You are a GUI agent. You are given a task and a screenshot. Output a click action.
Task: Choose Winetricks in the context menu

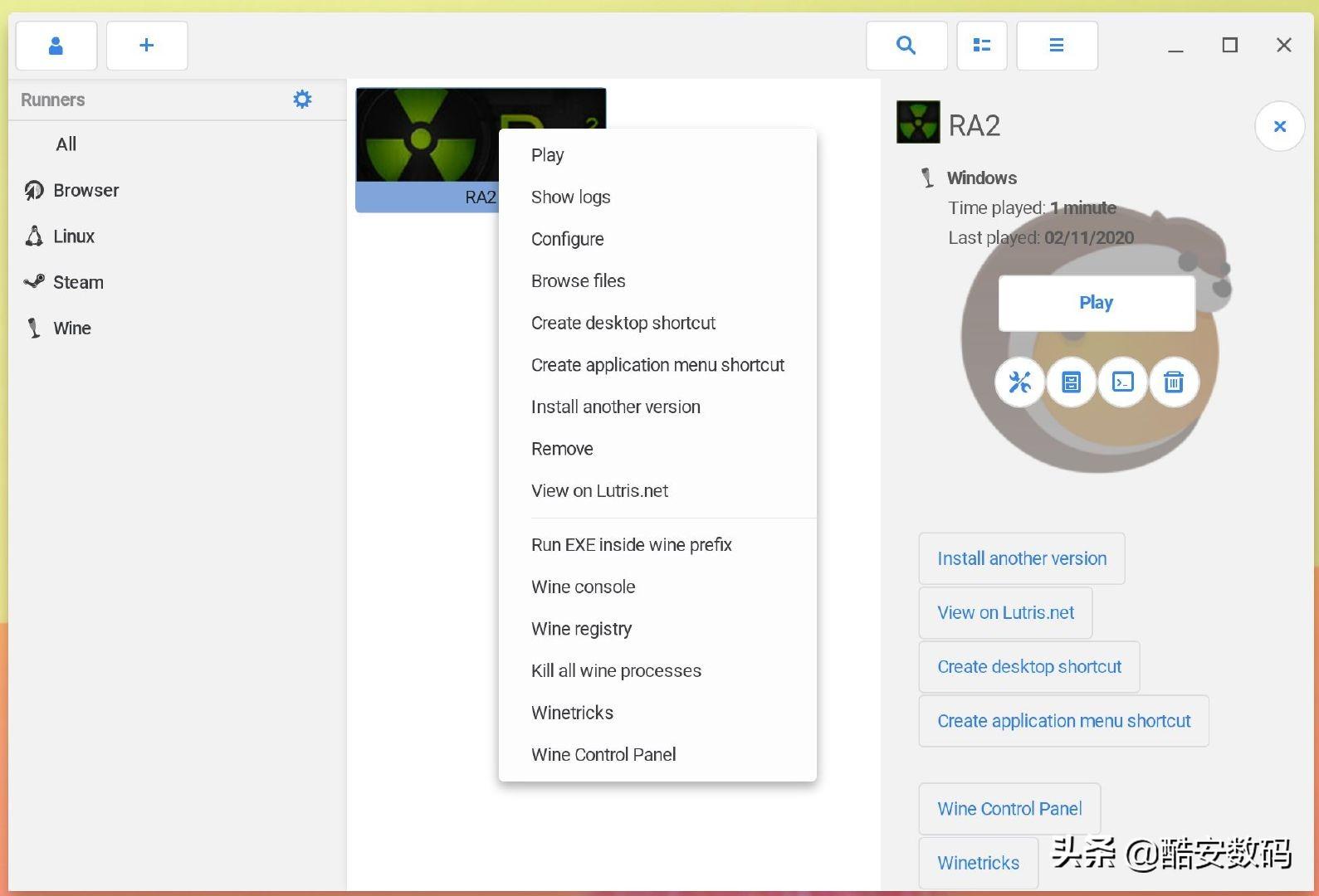pyautogui.click(x=657, y=713)
